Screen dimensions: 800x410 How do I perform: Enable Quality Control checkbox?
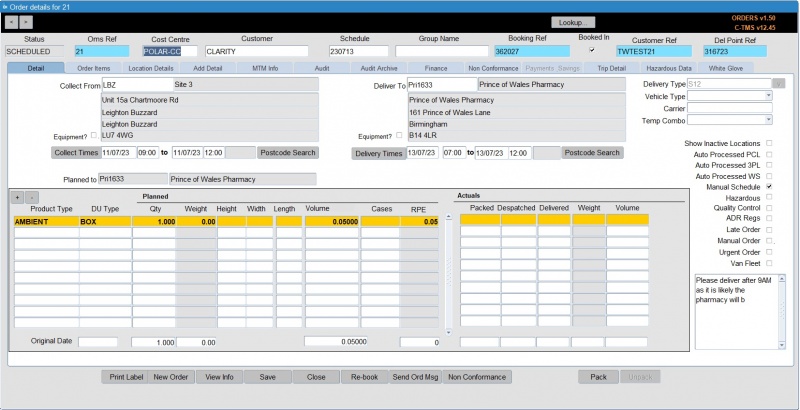(769, 208)
